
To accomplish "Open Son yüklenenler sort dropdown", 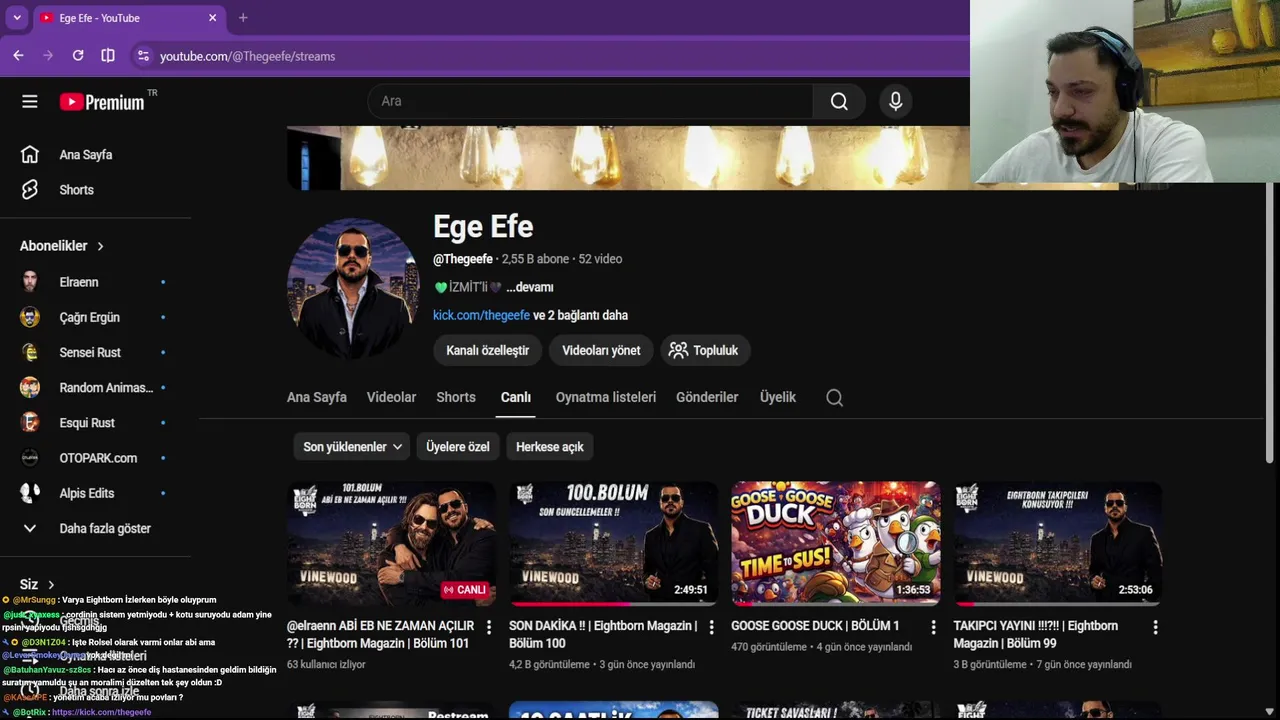I will click(x=352, y=447).
